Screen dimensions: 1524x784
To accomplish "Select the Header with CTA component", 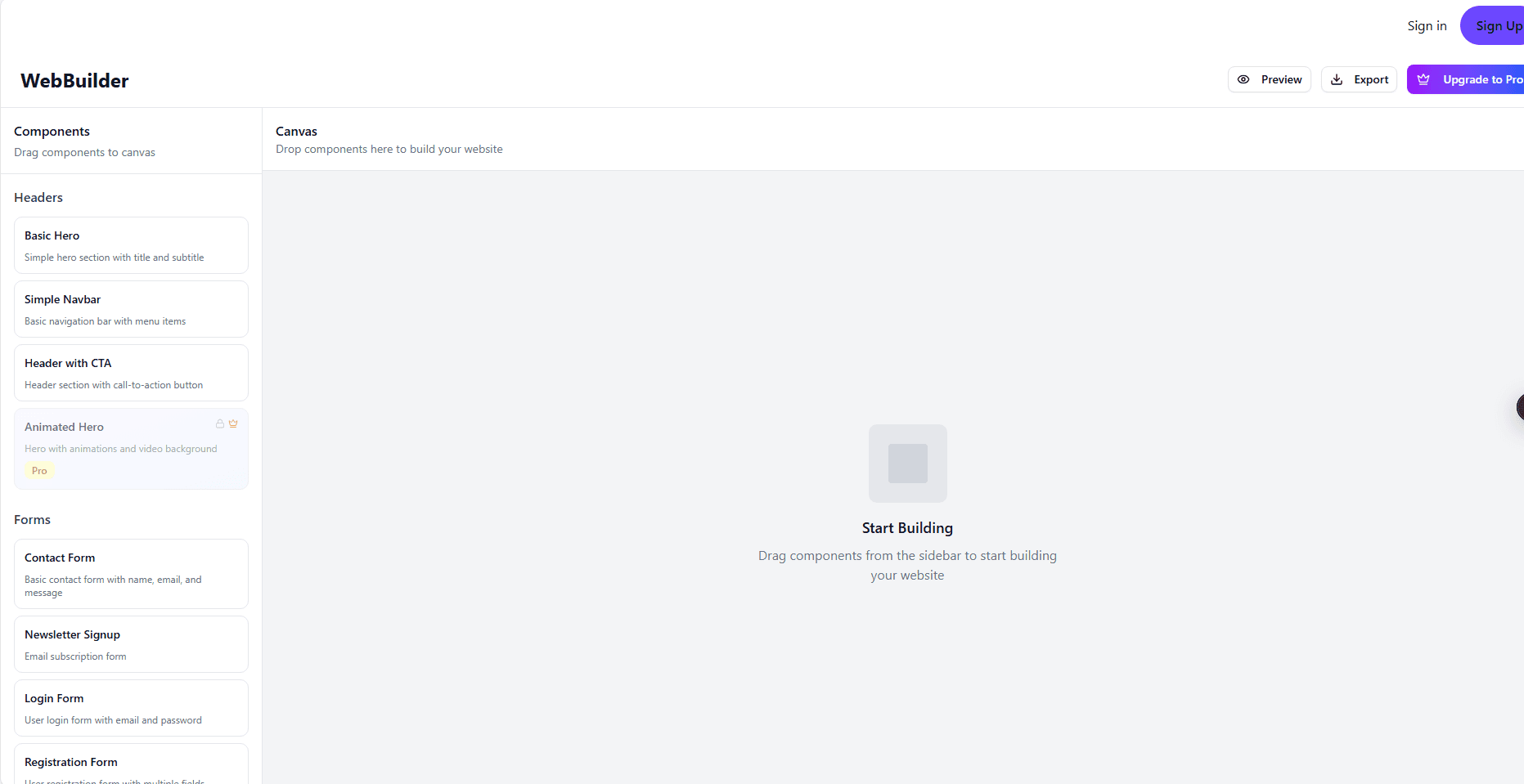I will (x=131, y=372).
